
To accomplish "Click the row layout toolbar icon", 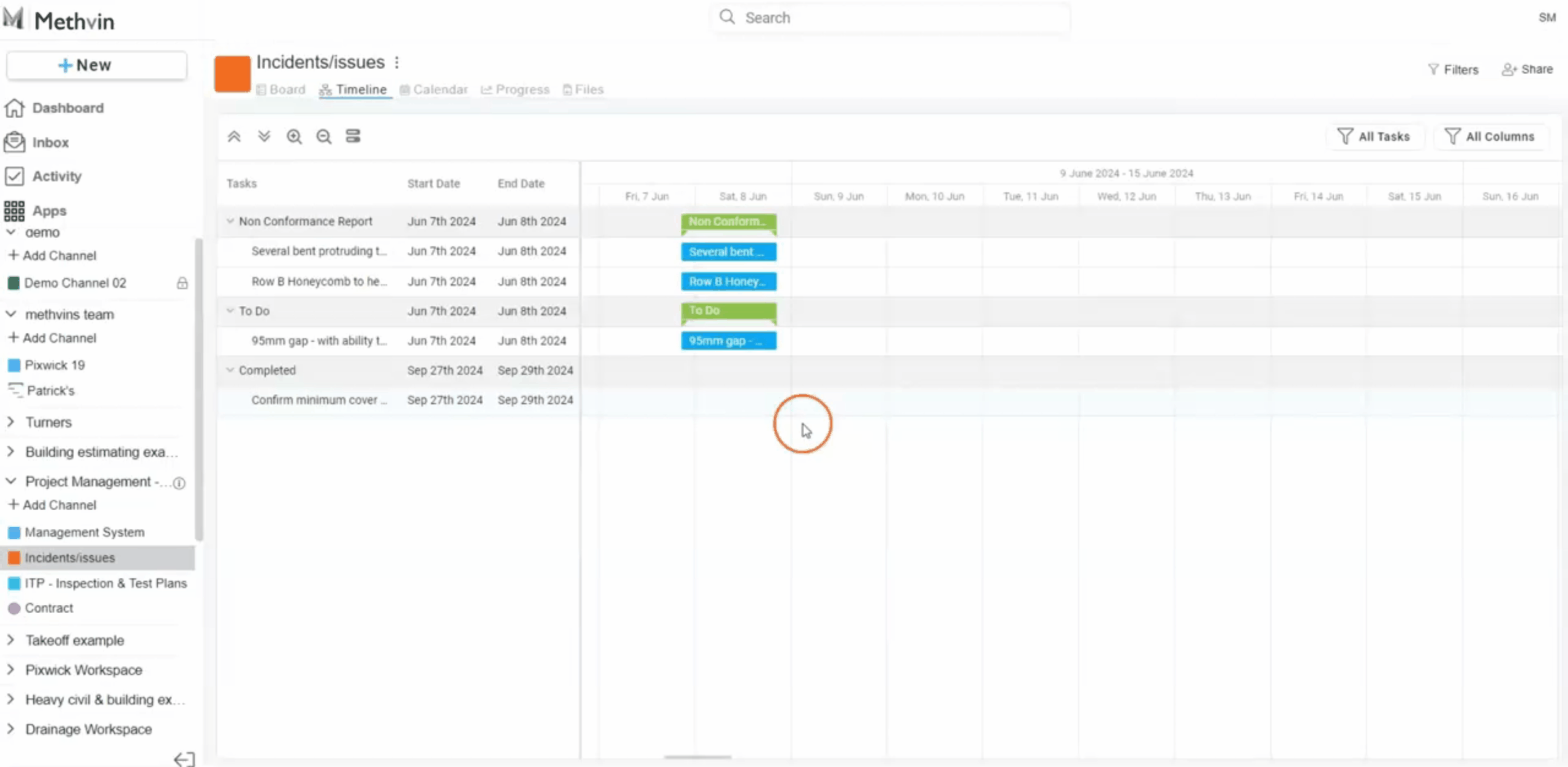I will (353, 136).
